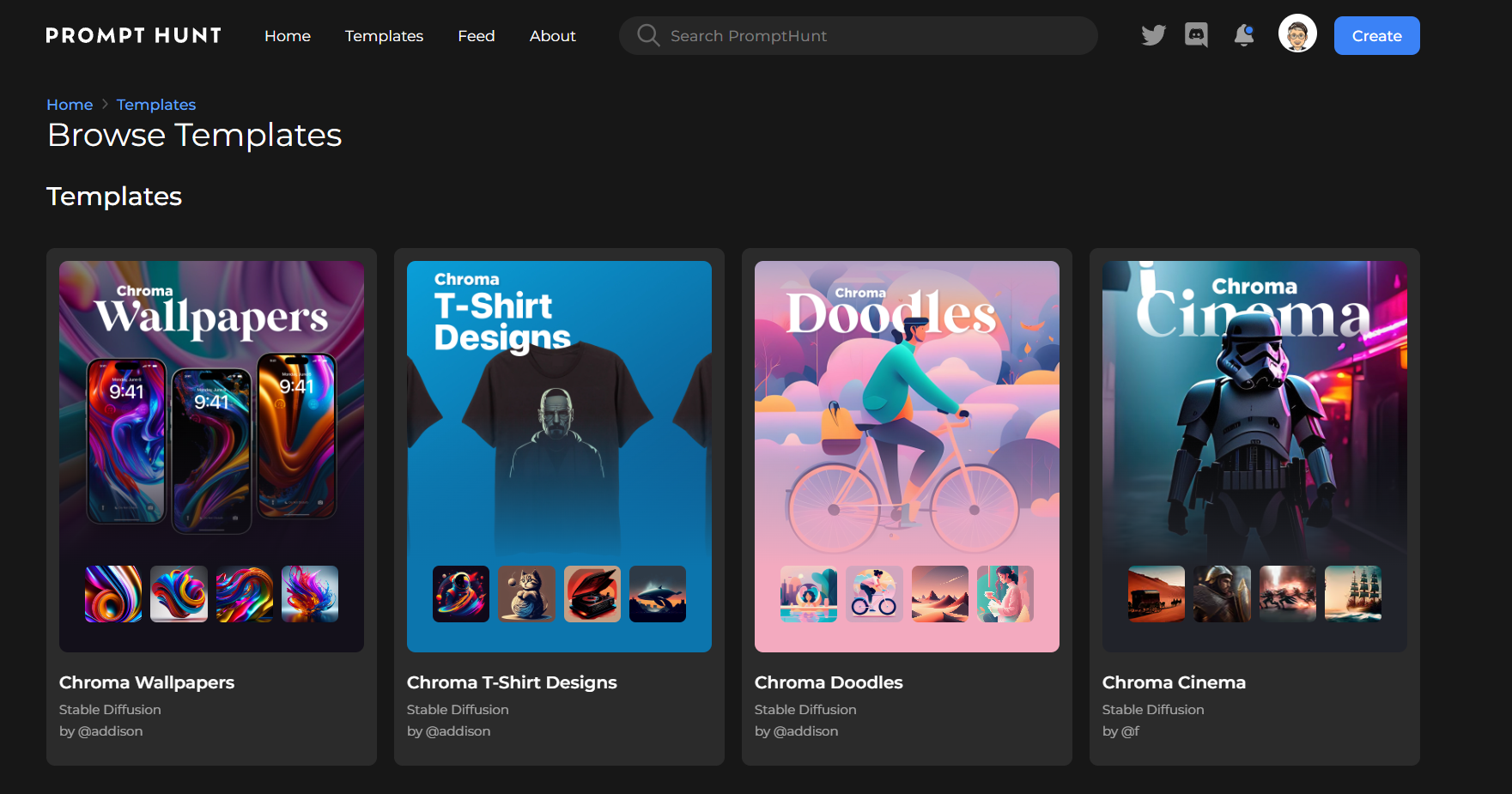Open the Chroma Wallpapers cover image

(x=211, y=456)
